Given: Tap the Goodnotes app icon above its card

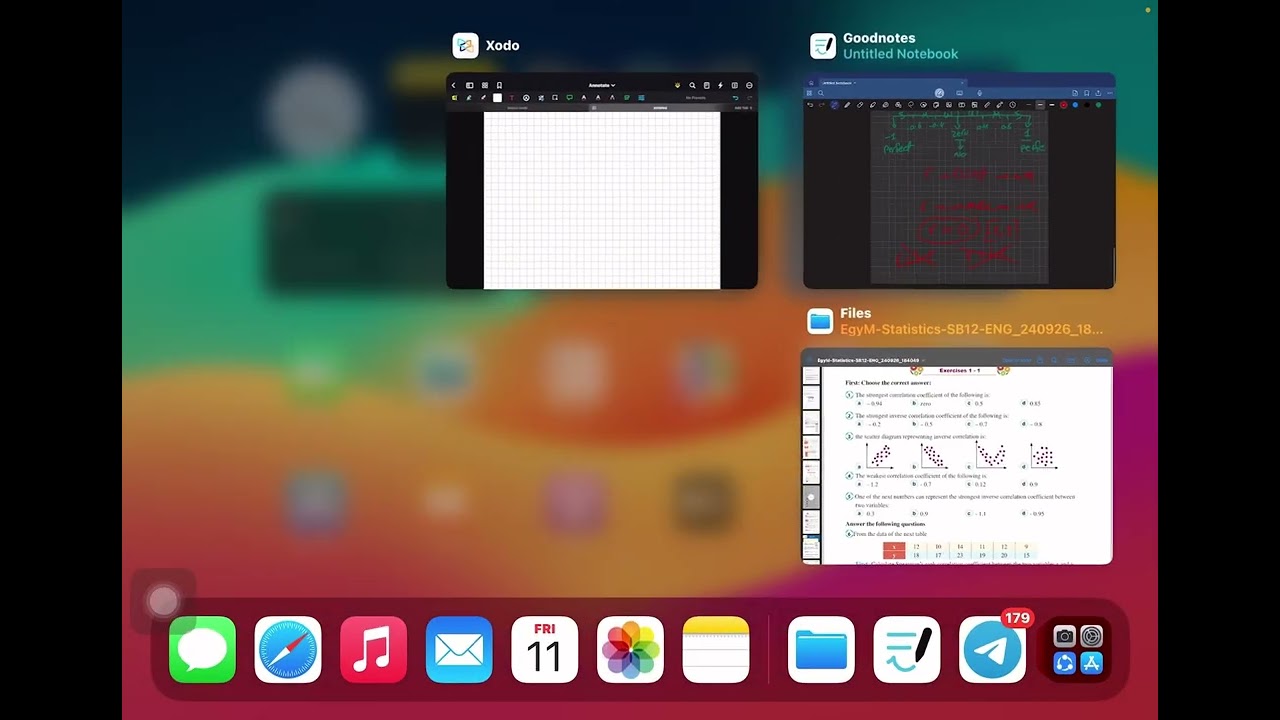Looking at the screenshot, I should click(x=823, y=46).
